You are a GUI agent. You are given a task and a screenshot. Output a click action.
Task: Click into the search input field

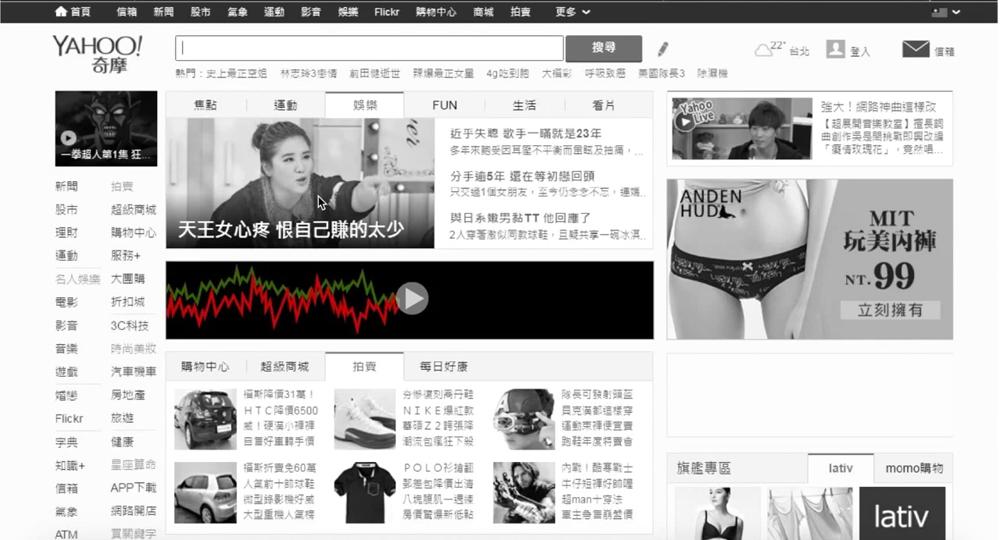click(x=369, y=49)
